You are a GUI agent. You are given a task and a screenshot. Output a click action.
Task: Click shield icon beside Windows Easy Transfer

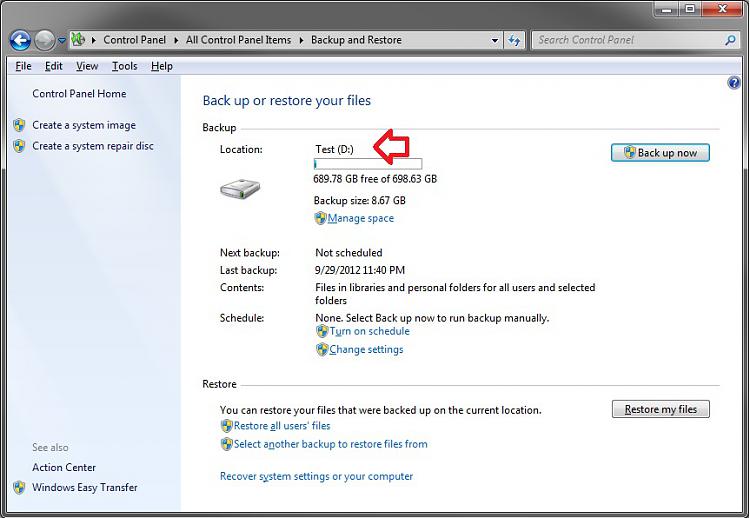click(19, 487)
